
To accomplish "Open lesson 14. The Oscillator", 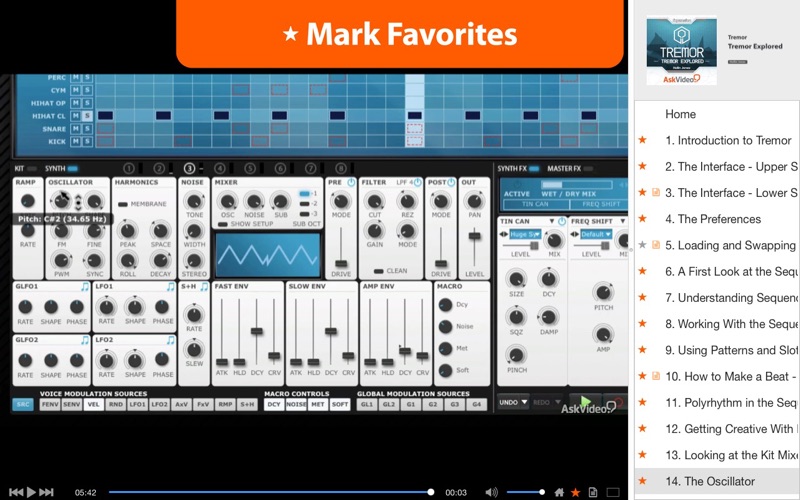I will 710,481.
